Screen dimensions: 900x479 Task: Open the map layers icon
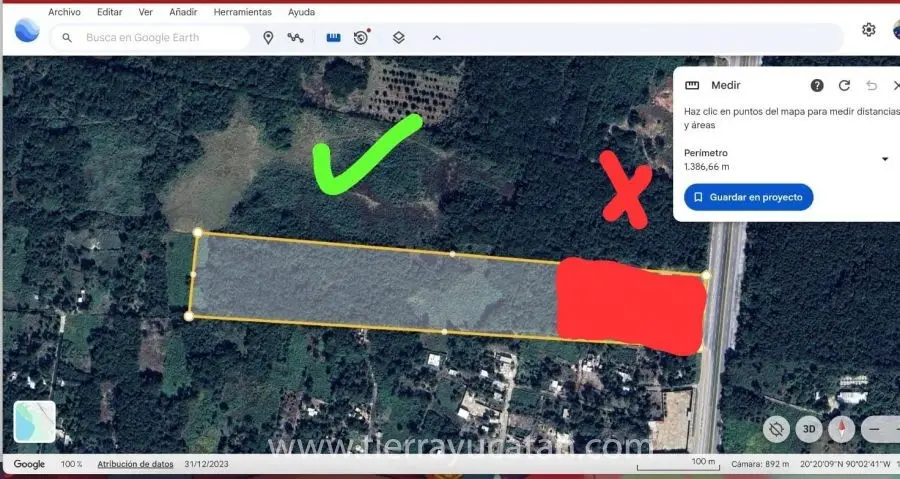[x=398, y=38]
